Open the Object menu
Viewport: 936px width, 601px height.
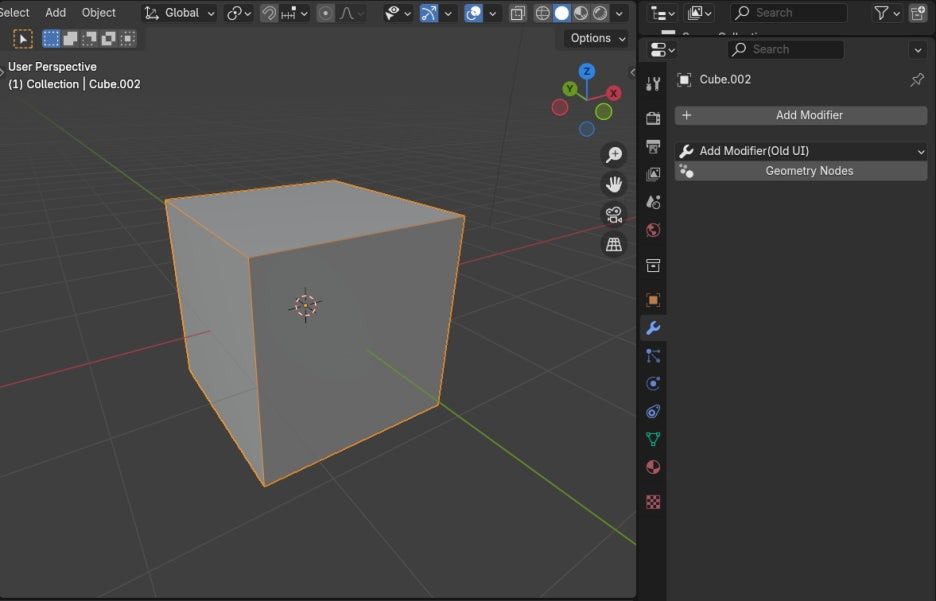point(98,13)
